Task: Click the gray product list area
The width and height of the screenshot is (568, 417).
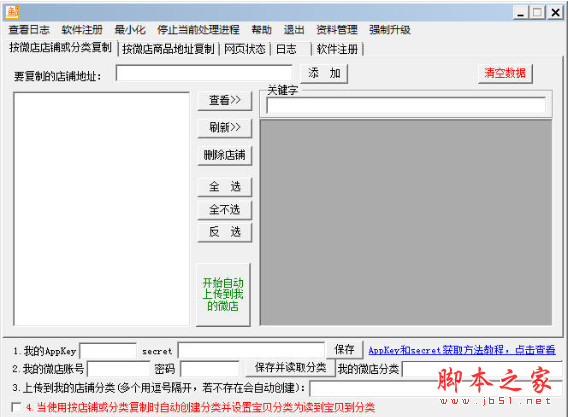Action: (406, 222)
